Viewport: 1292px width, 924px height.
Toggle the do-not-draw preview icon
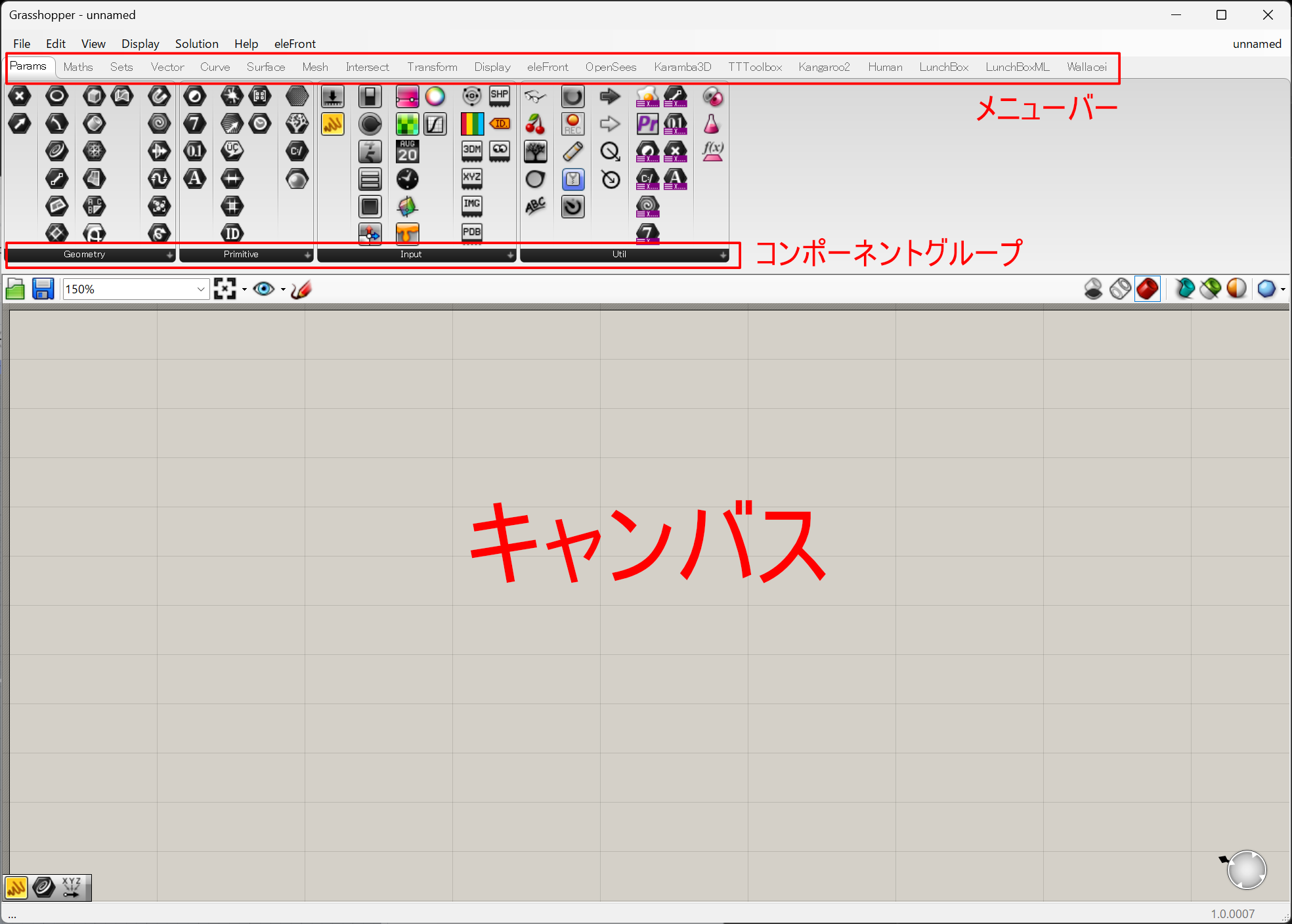tap(1093, 289)
